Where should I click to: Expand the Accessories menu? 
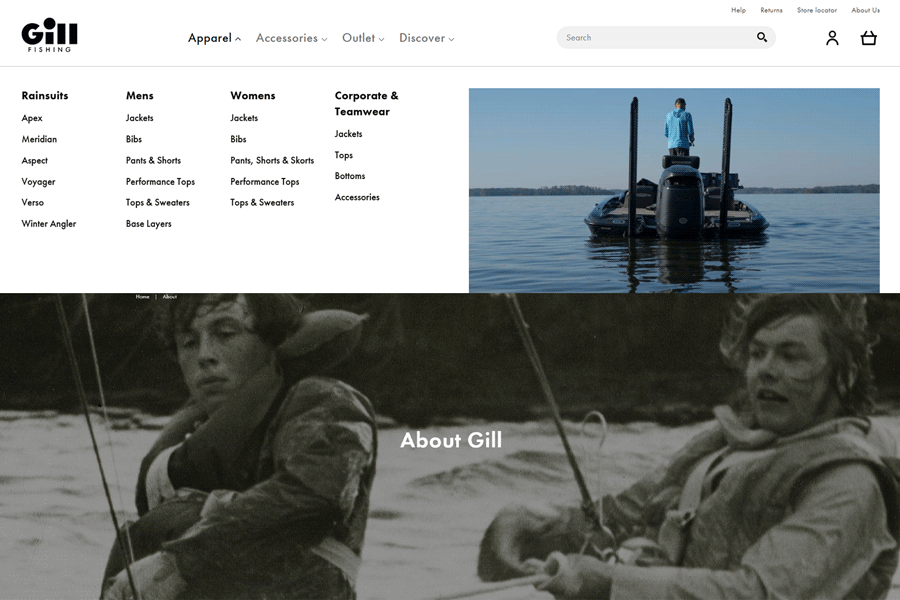pyautogui.click(x=292, y=38)
